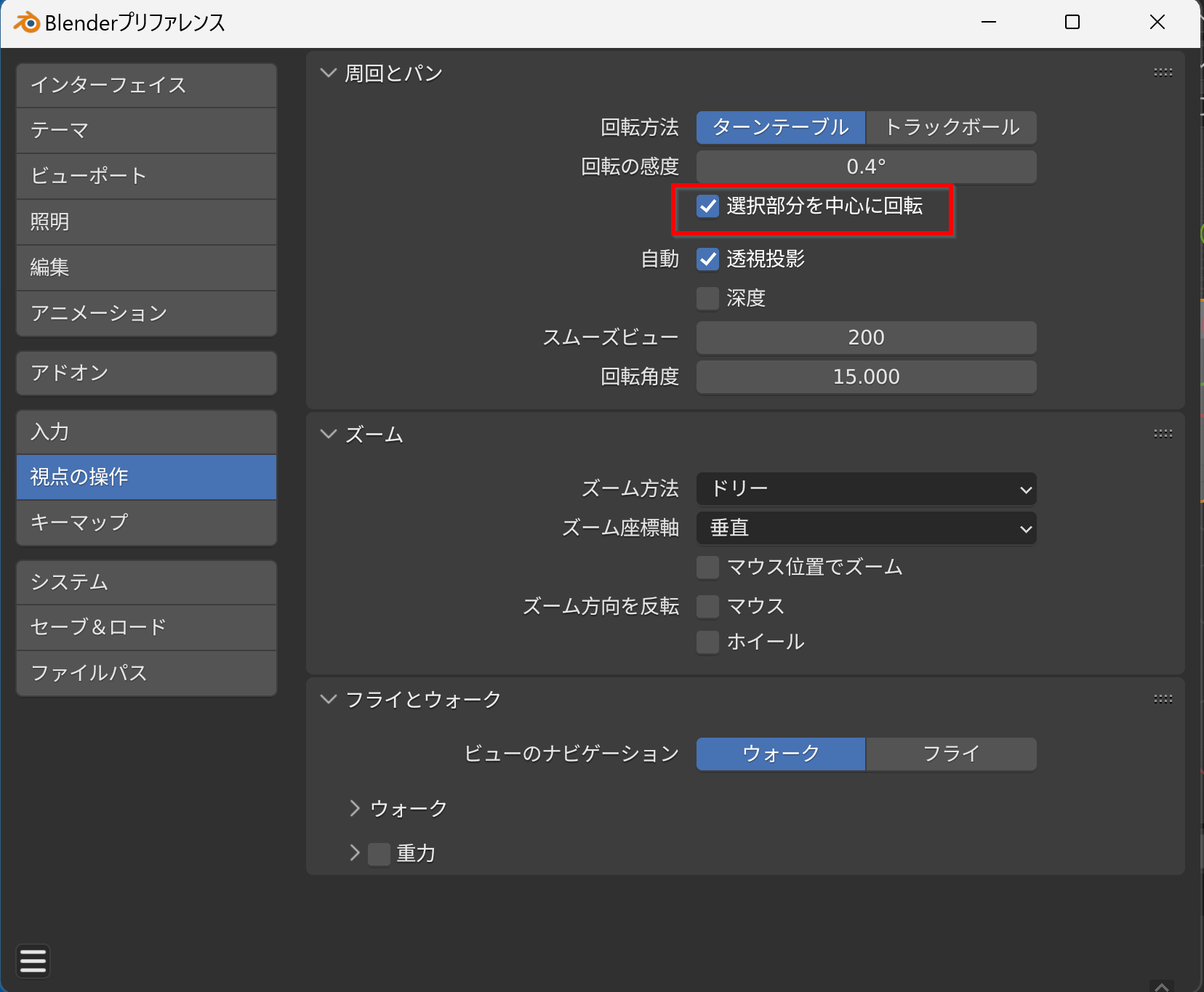Select トラックボール rotation method
Screen dimensions: 1204x992
[952, 128]
